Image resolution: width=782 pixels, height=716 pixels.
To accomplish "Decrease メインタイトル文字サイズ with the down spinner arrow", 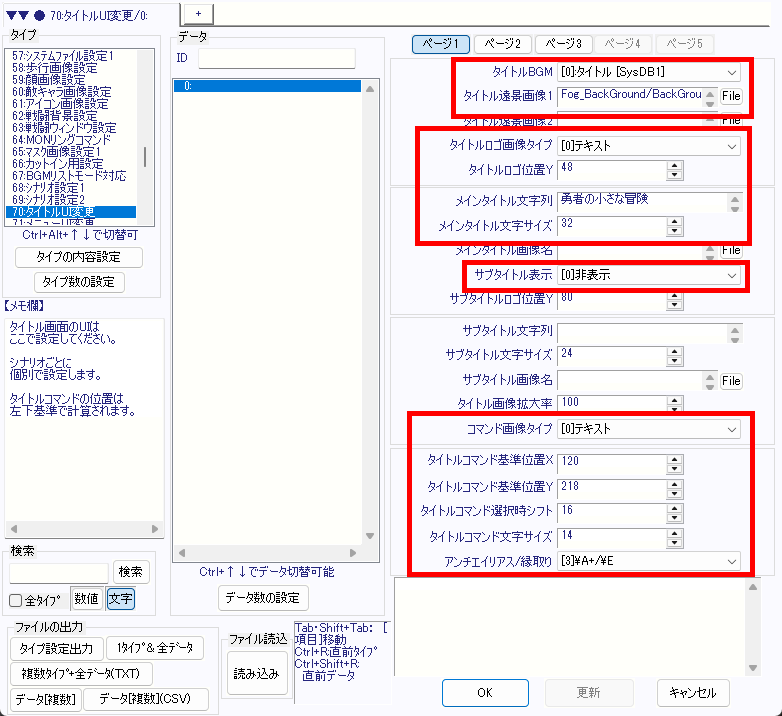I will (674, 232).
